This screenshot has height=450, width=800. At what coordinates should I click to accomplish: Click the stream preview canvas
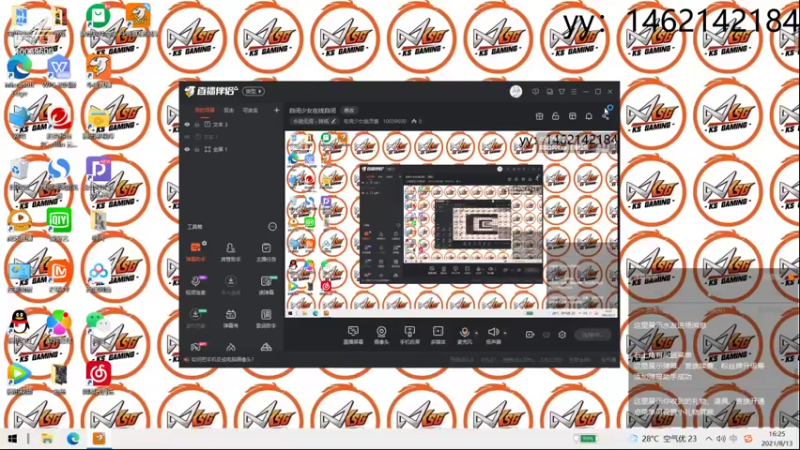[x=452, y=224]
